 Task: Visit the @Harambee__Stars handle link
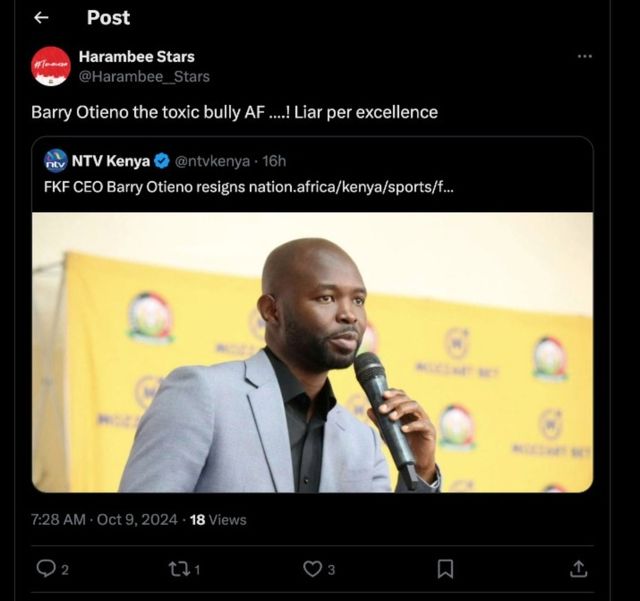[144, 76]
